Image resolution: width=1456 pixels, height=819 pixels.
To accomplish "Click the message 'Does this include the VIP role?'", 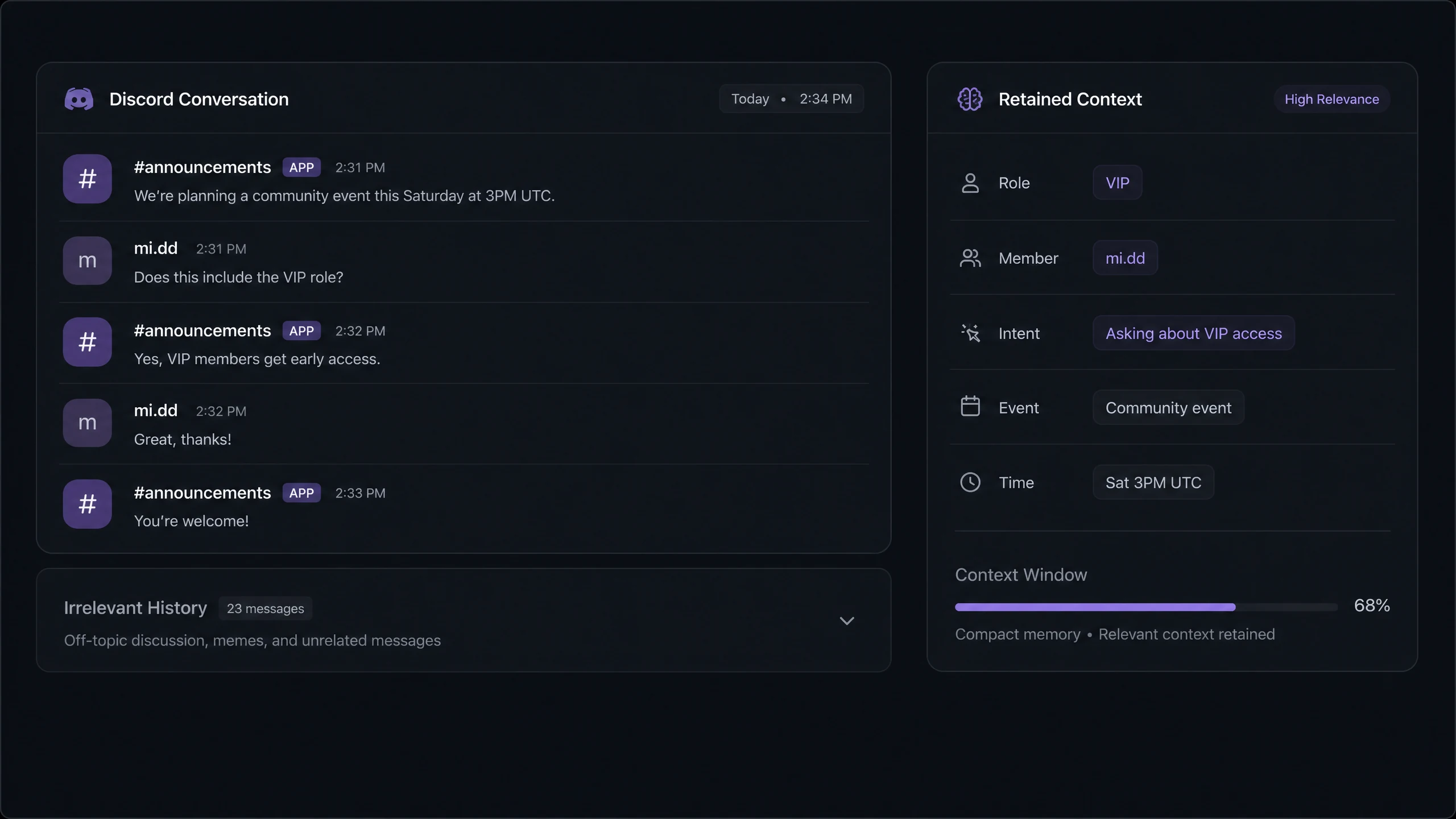I will [238, 277].
